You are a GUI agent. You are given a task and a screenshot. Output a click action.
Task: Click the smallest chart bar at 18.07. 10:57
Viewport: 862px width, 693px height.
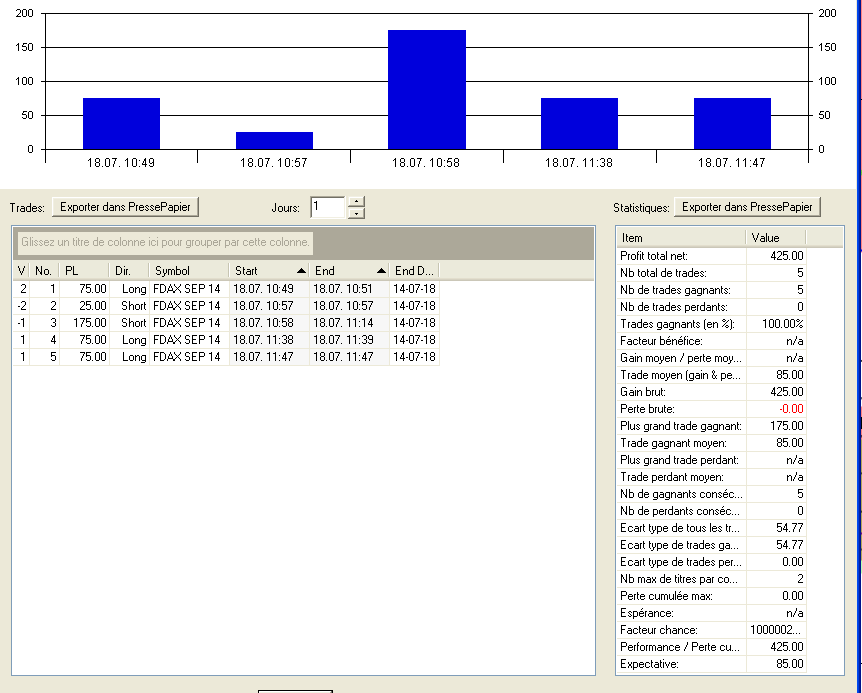[x=274, y=141]
